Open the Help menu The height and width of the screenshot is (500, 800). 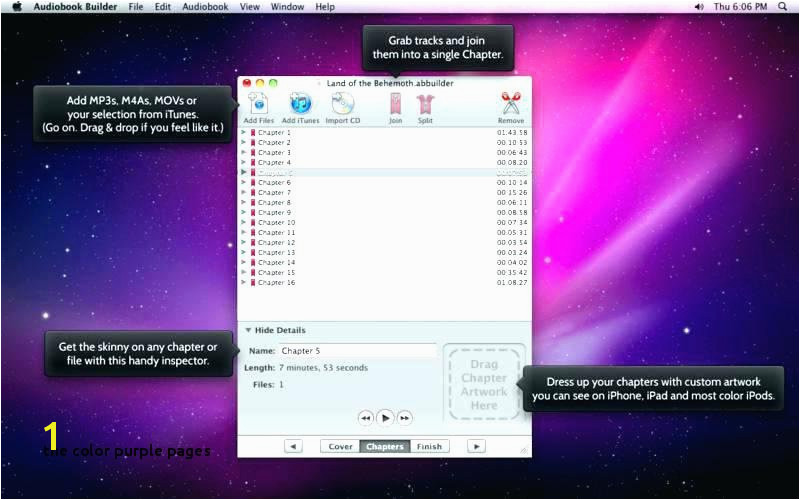coord(325,7)
